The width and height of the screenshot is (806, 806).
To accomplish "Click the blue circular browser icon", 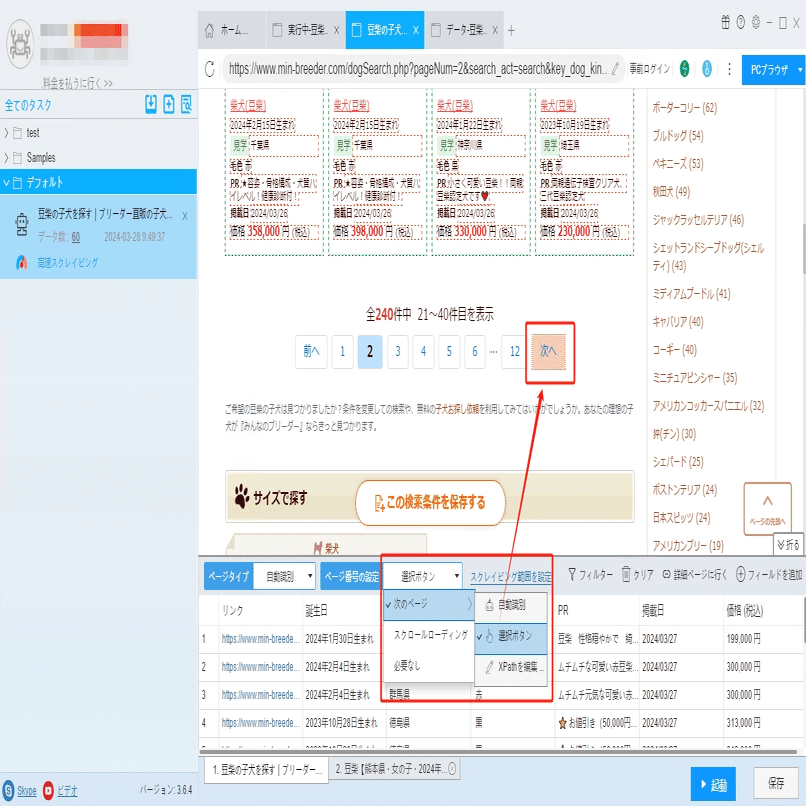I will tap(707, 69).
